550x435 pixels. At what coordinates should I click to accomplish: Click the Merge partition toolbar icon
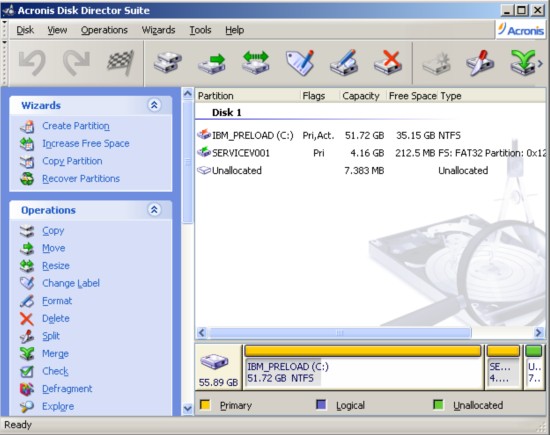point(523,62)
